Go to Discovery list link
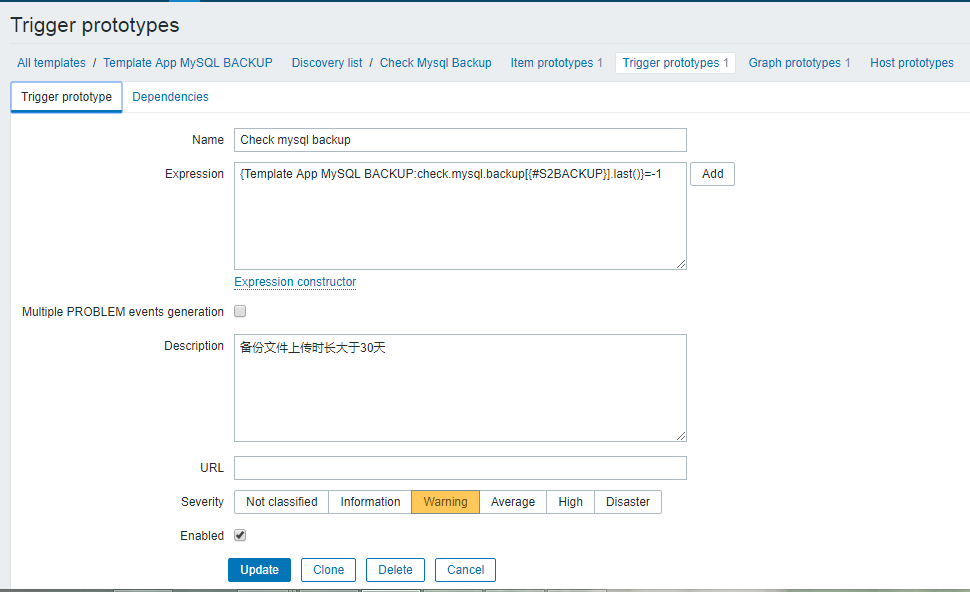Screen dimensions: 970x592 (x=327, y=63)
